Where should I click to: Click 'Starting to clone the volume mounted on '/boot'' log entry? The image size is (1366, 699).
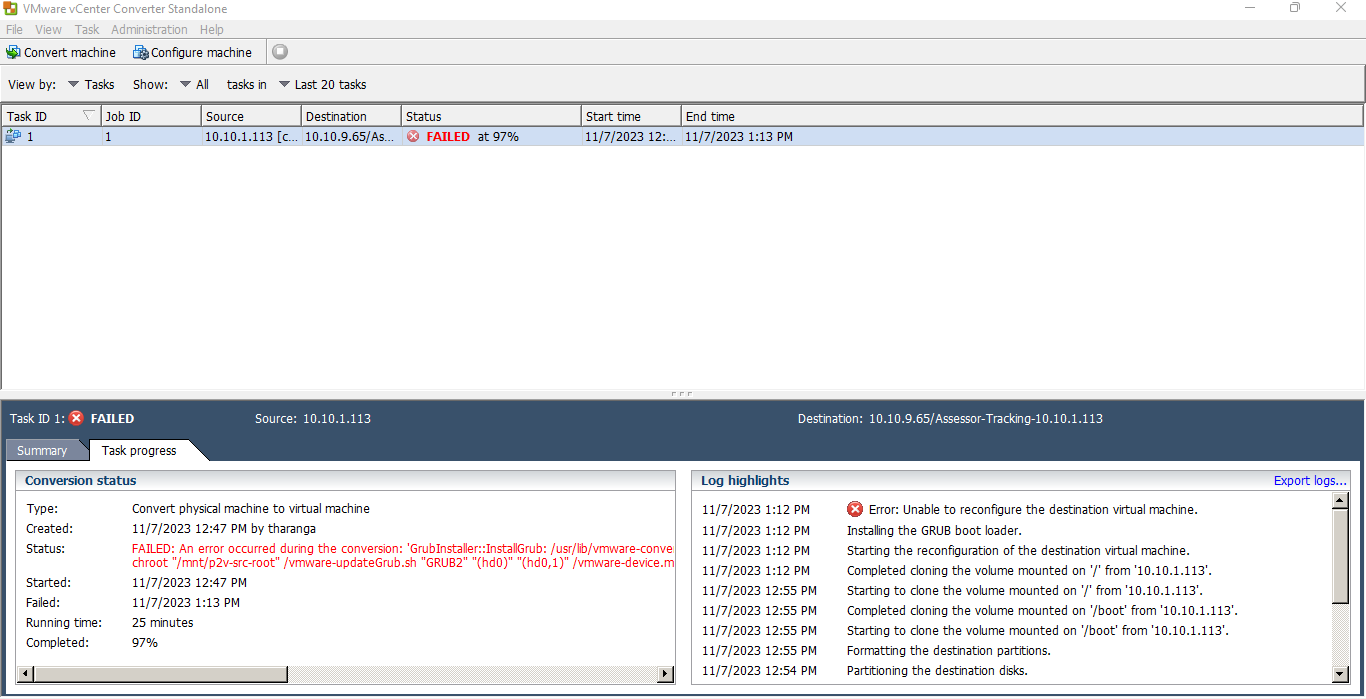click(x=1038, y=630)
